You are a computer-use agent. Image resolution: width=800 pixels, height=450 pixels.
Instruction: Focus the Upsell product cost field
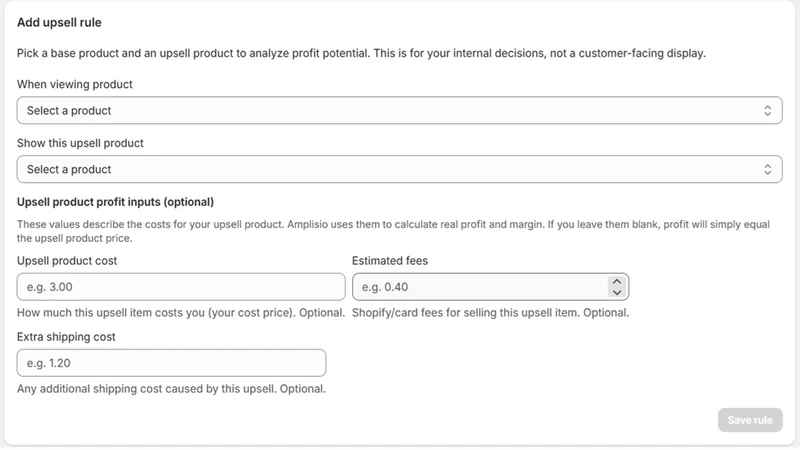coord(181,287)
